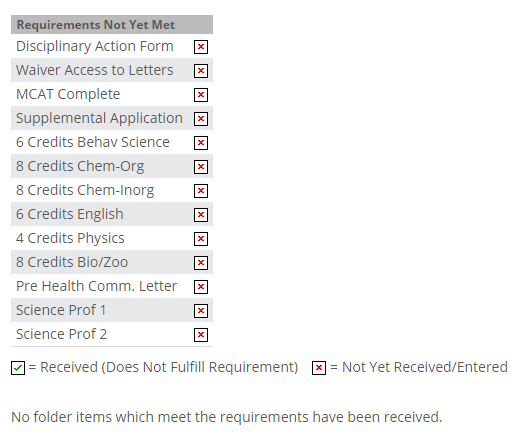Click the Pre Health Comm. Letter label
Viewport: 524px width, 434px height.
[x=97, y=286]
